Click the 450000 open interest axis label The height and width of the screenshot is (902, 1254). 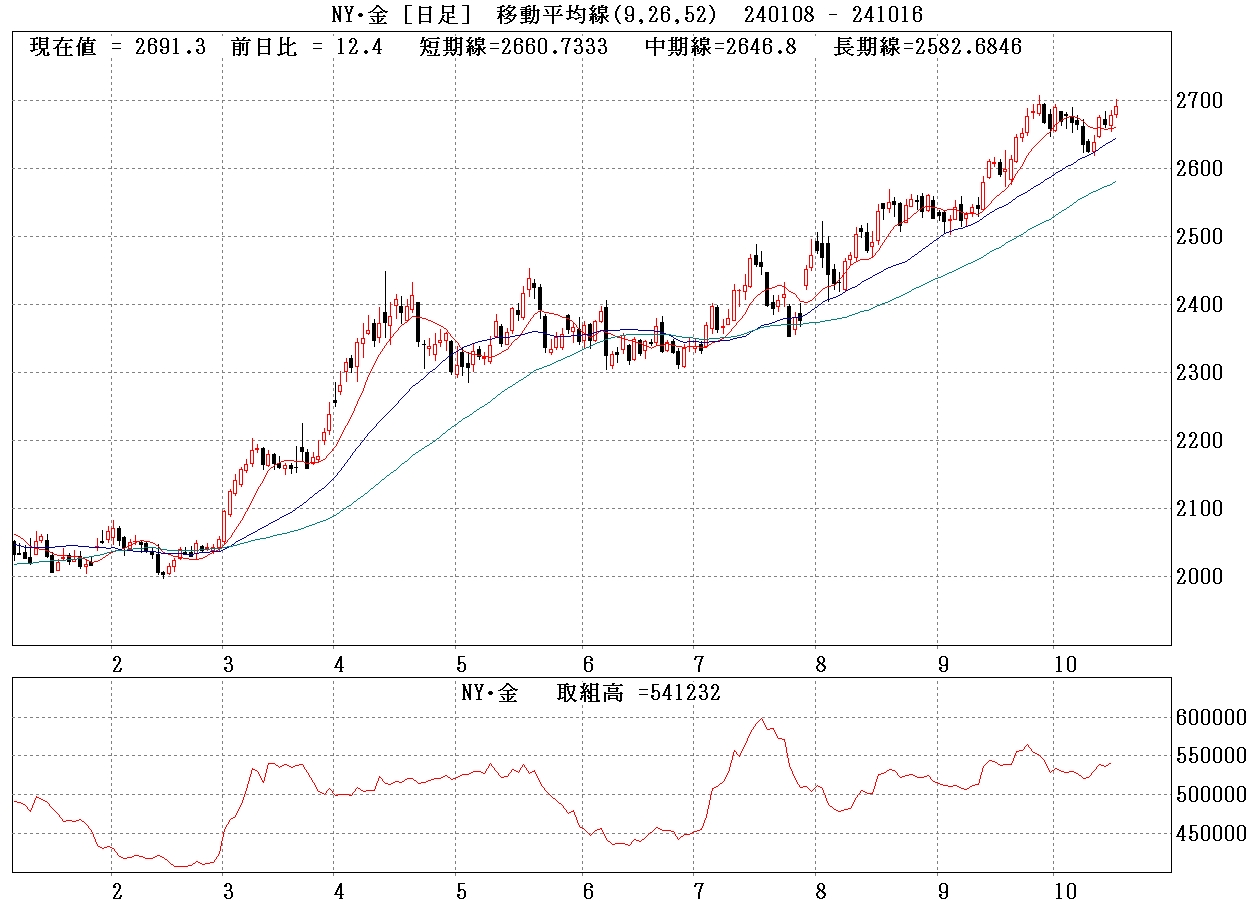point(1212,834)
